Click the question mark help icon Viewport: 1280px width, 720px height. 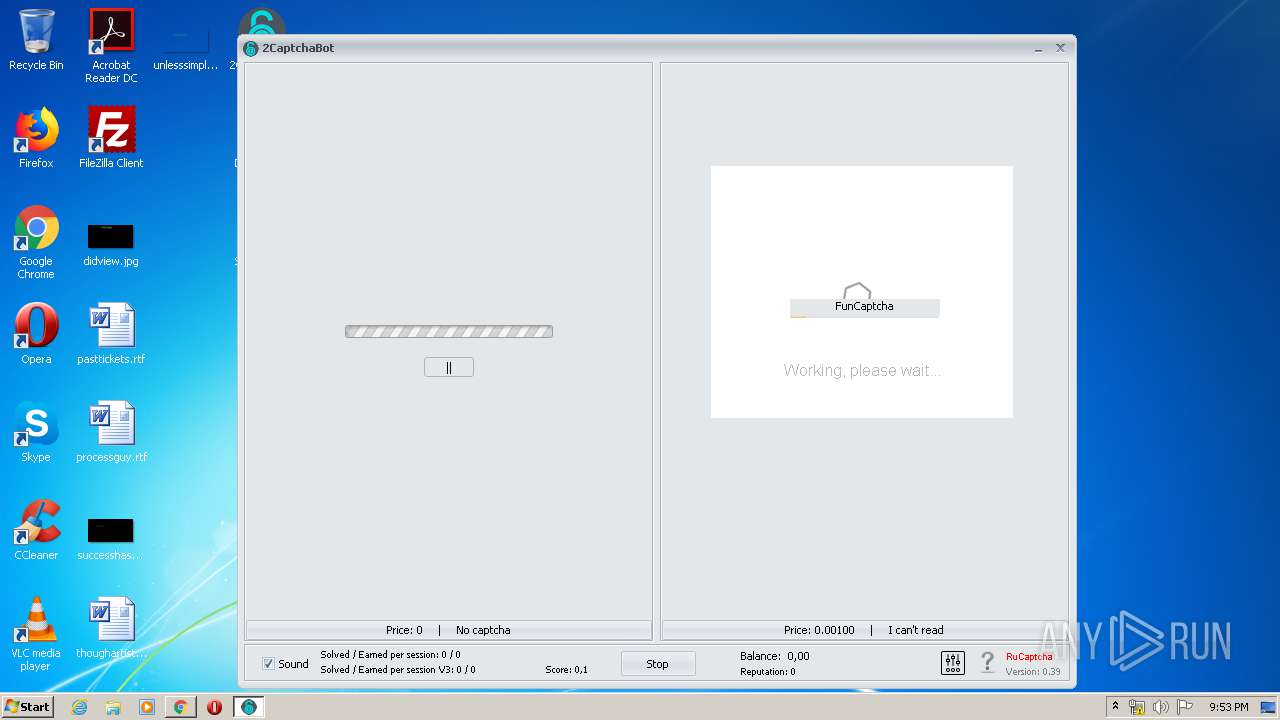pyautogui.click(x=987, y=662)
